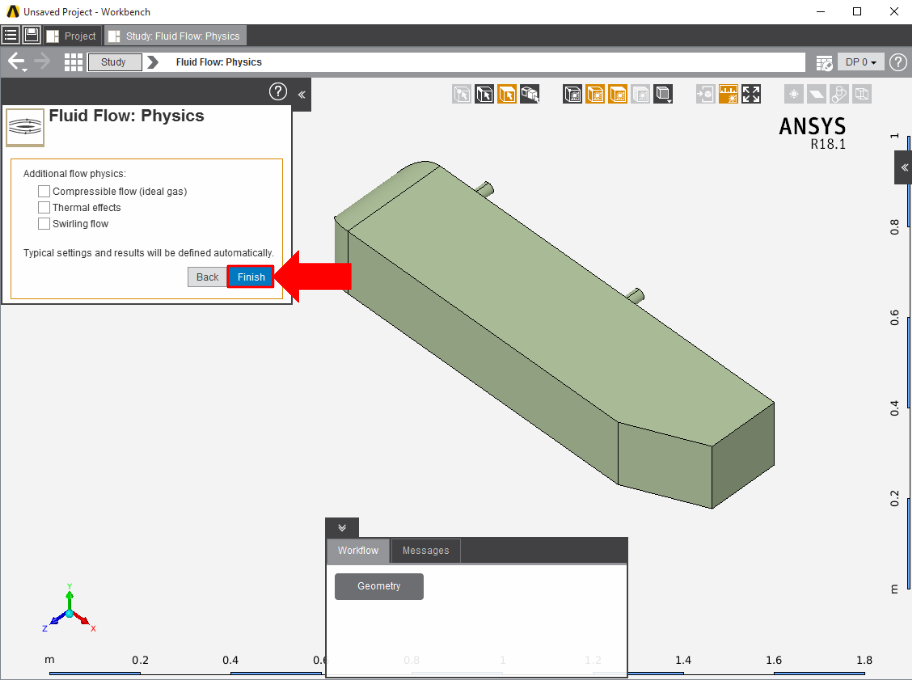
Task: Click the breadcrumb chevron after Study
Action: (152, 62)
